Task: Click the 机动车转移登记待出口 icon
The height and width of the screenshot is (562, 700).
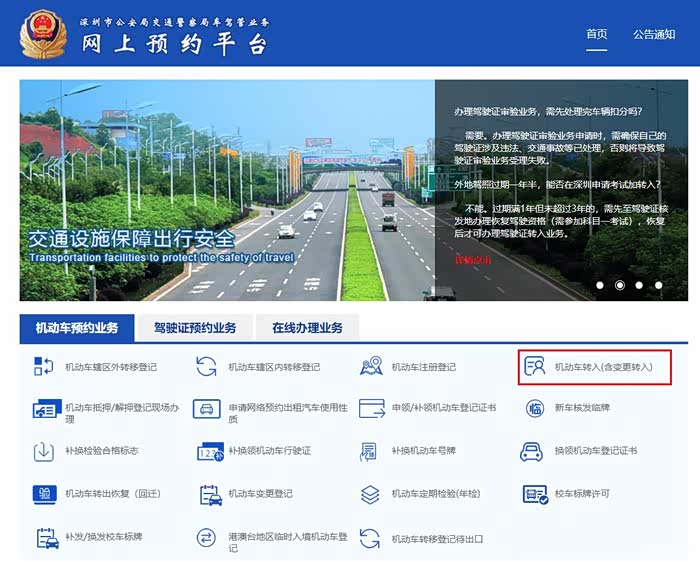Action: pyautogui.click(x=370, y=538)
